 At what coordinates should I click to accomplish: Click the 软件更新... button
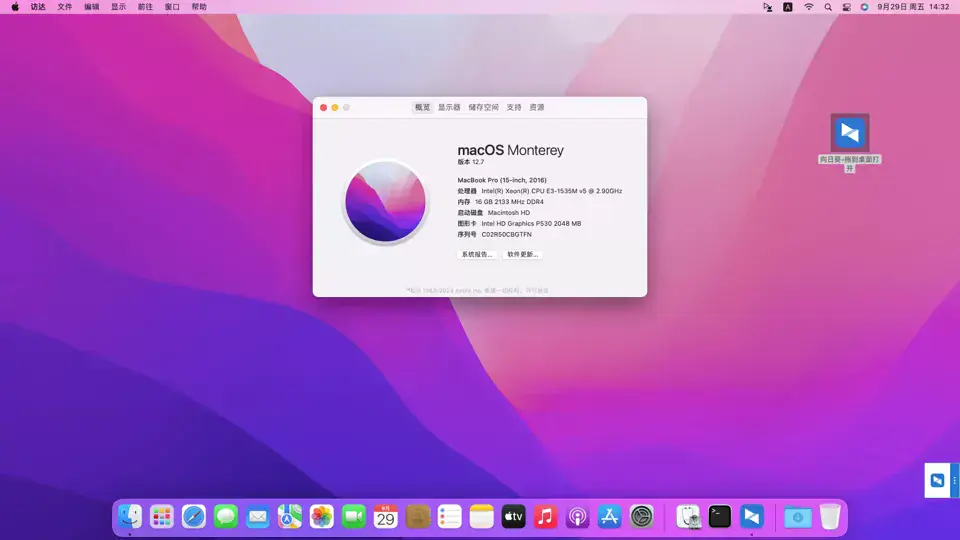(522, 254)
